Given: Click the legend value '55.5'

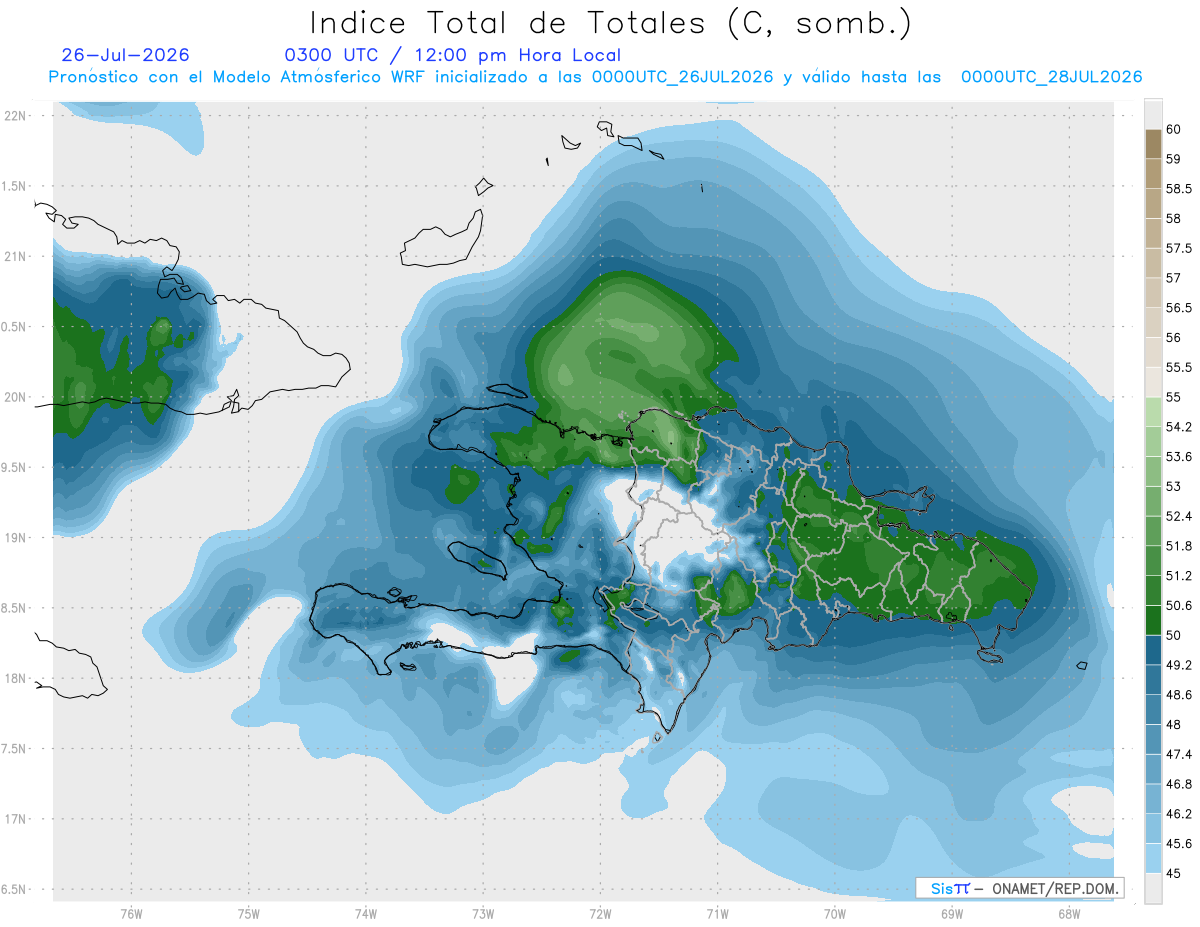Looking at the screenshot, I should pos(1179,367).
